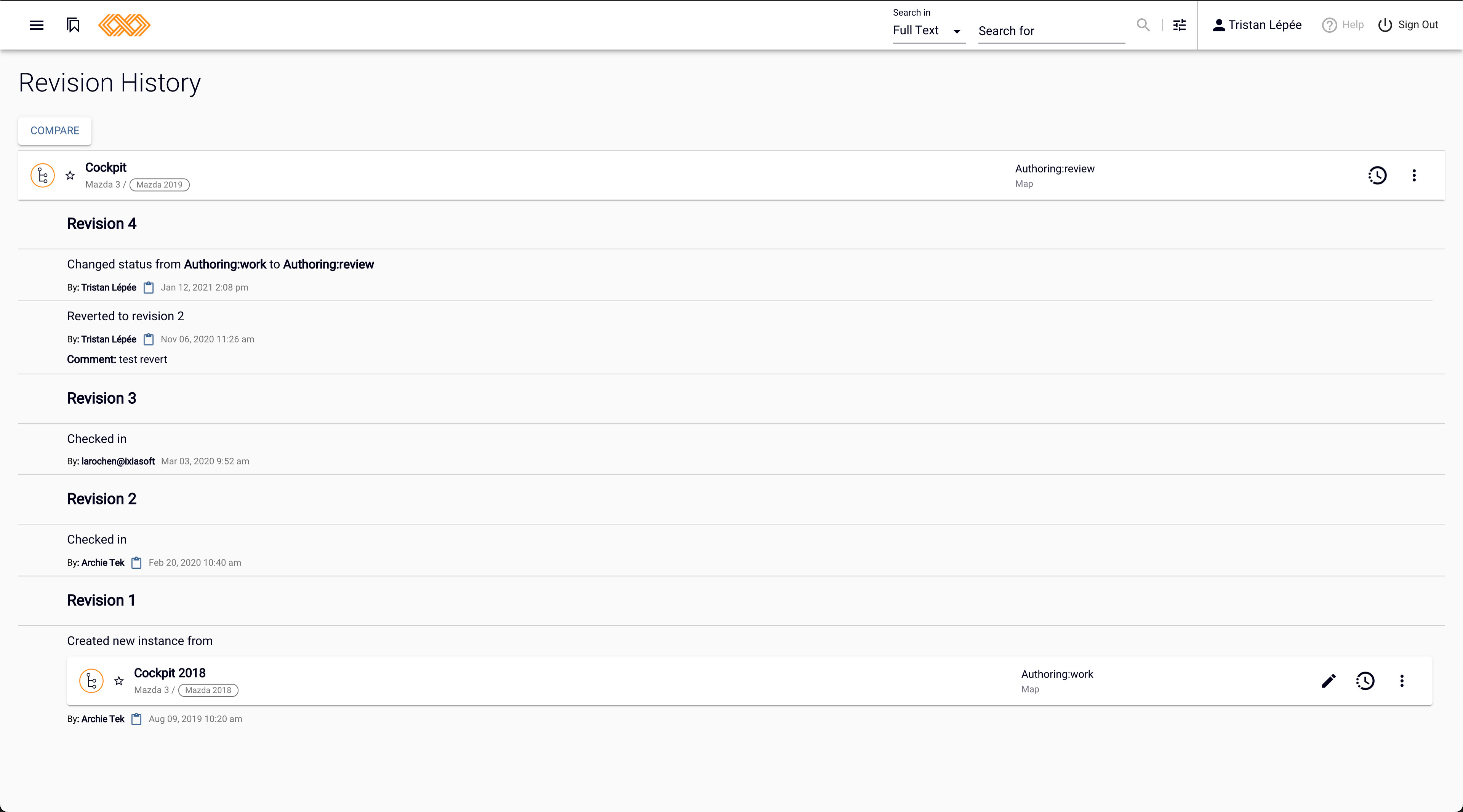Click clipboard icon for Feb 20, 2020 entry

coord(137,563)
